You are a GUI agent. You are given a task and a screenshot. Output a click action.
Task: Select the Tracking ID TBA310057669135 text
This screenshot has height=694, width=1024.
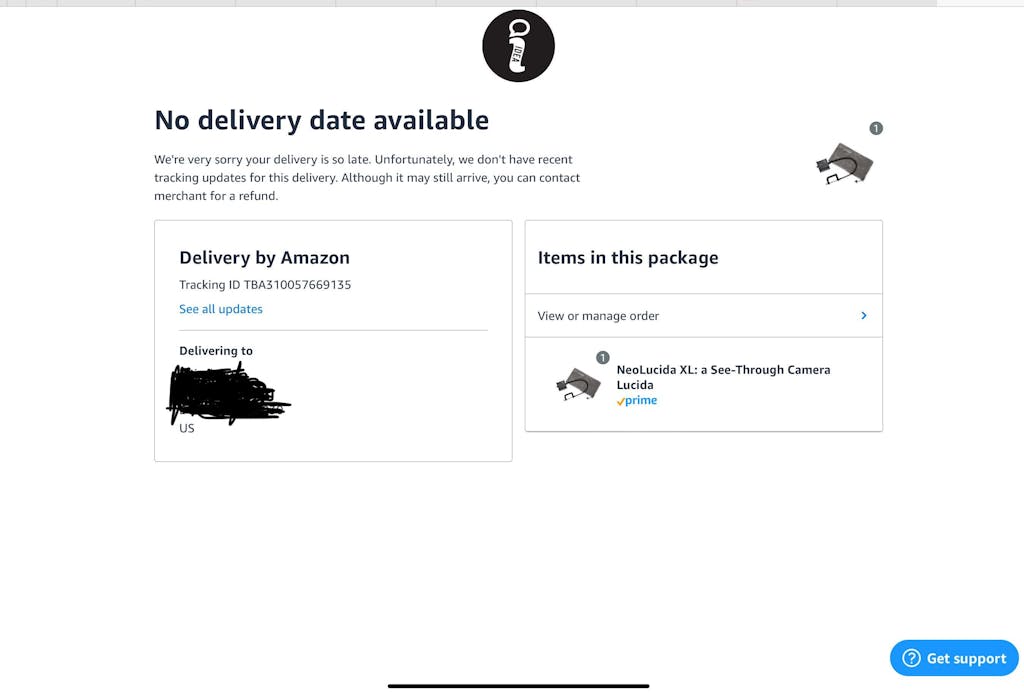[x=265, y=285]
